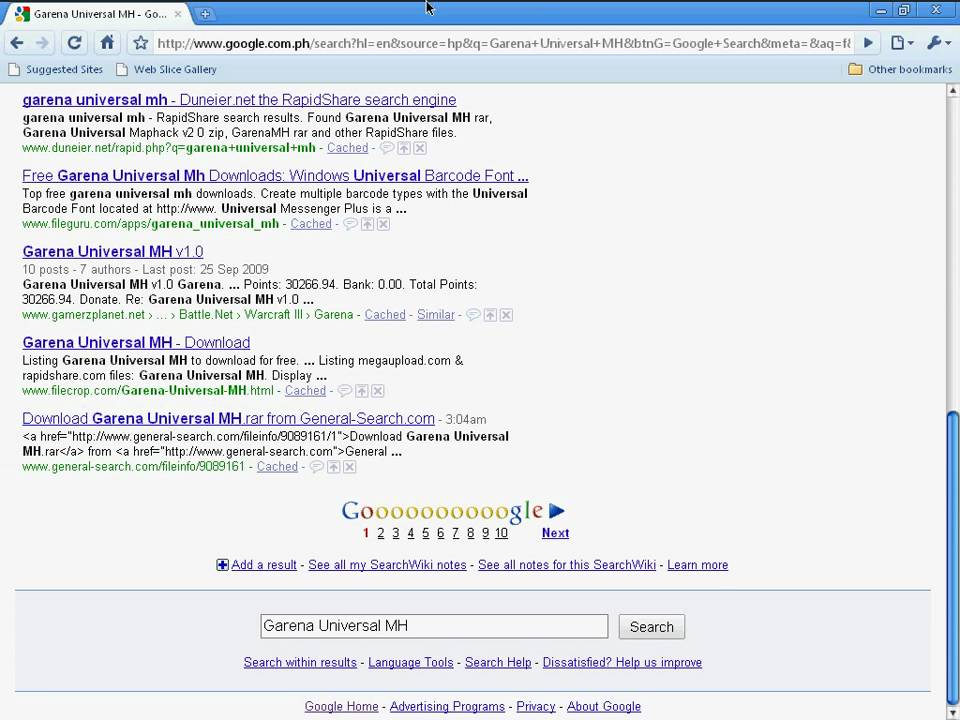This screenshot has width=960, height=720.
Task: Click Learn more link
Action: [698, 565]
